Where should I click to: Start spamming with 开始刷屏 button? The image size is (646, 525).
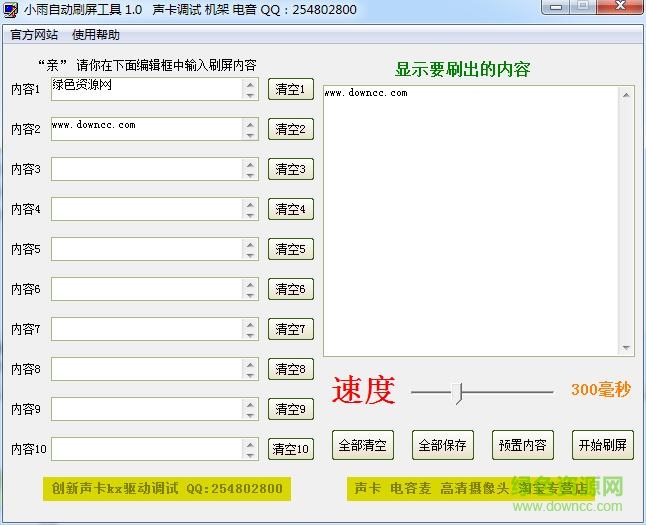[x=602, y=445]
